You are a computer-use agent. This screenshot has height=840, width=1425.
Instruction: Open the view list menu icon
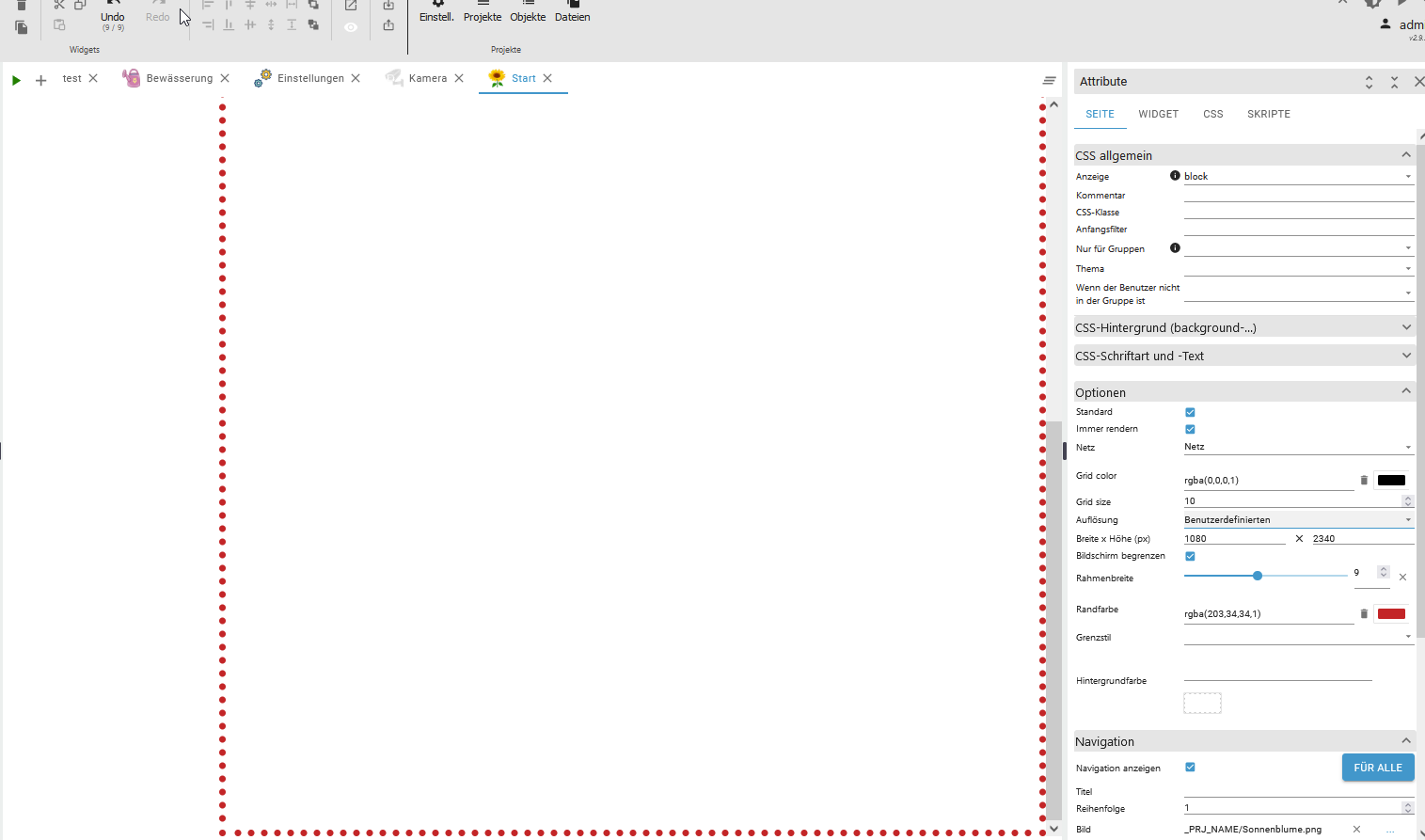[x=1050, y=81]
